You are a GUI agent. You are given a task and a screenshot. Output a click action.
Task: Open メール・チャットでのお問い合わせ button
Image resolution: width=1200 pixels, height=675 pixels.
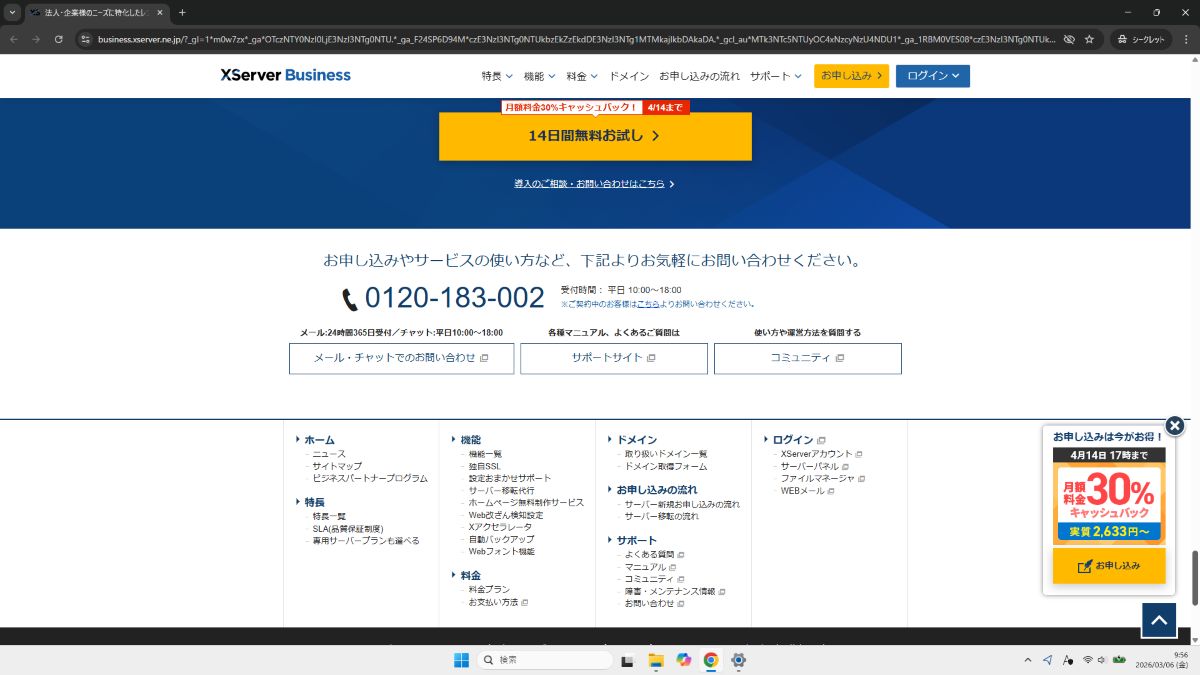401,358
